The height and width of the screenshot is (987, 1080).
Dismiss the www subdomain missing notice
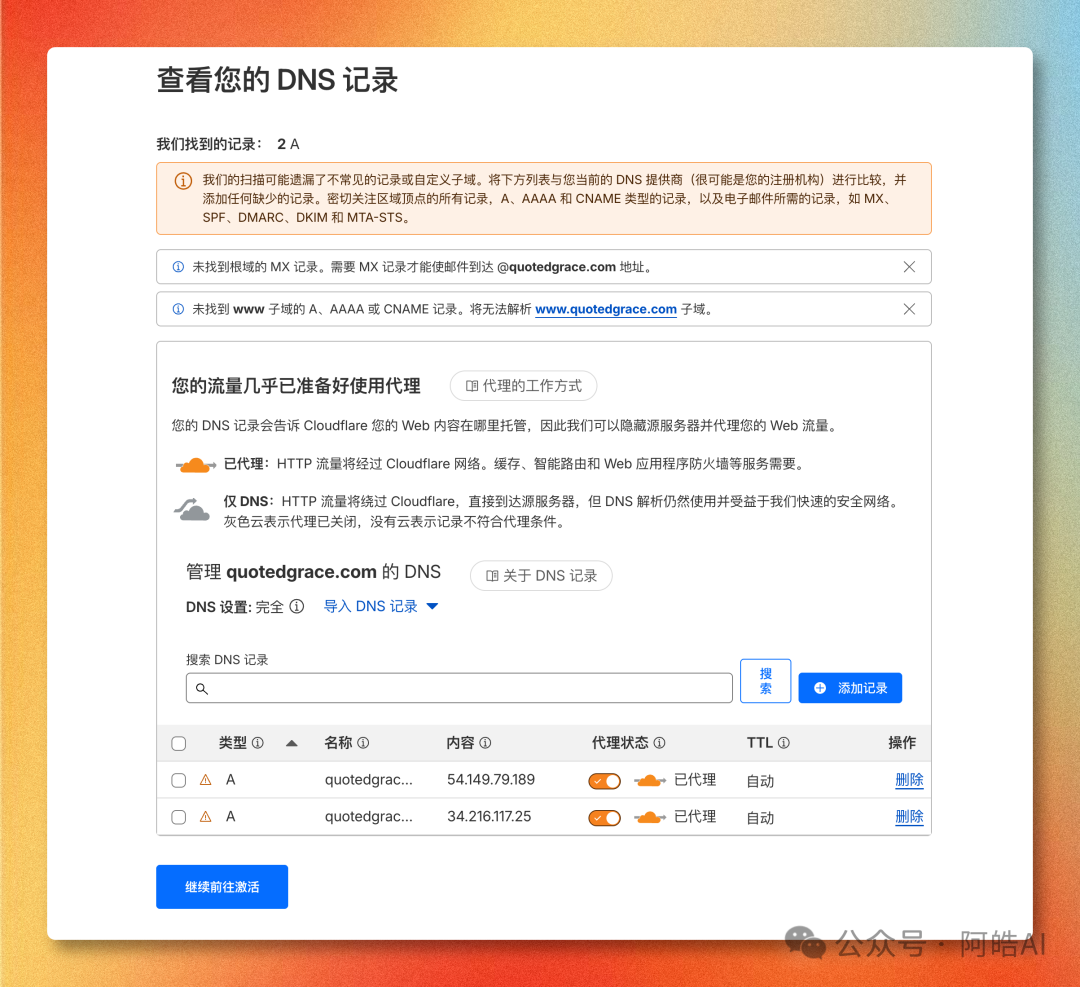click(909, 309)
